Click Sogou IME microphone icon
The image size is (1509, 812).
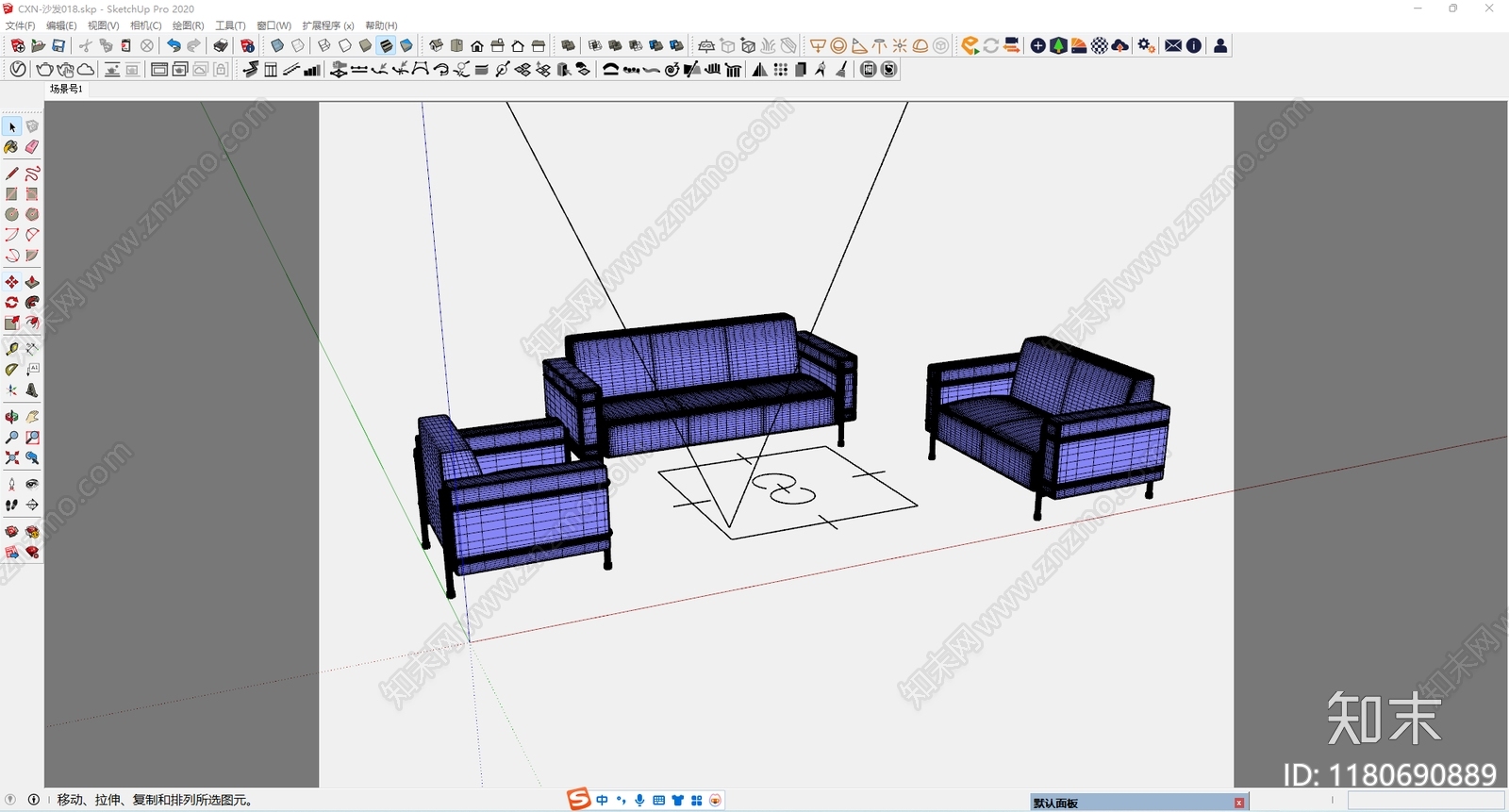639,800
